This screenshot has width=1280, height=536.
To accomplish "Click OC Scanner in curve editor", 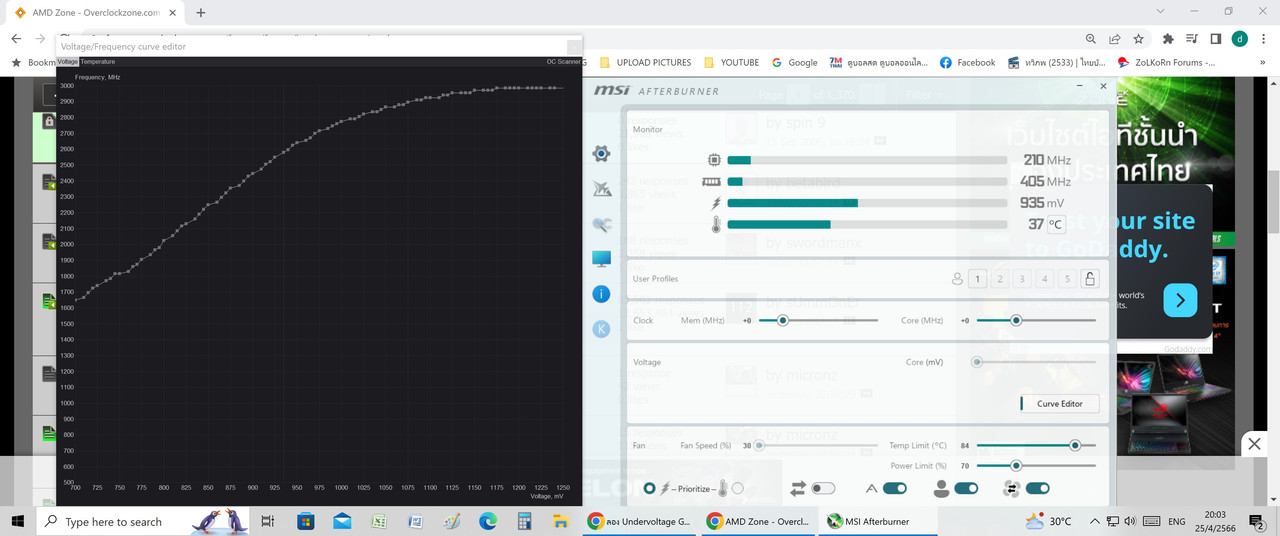I will pos(563,62).
